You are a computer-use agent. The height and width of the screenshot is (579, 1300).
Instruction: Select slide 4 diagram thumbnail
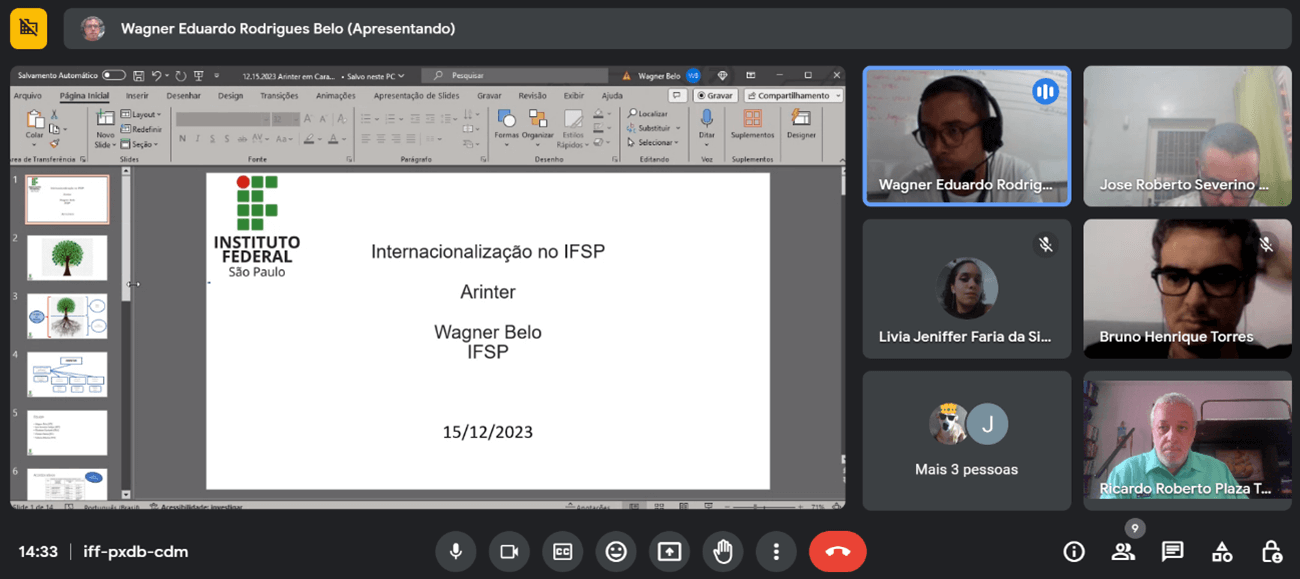(67, 375)
